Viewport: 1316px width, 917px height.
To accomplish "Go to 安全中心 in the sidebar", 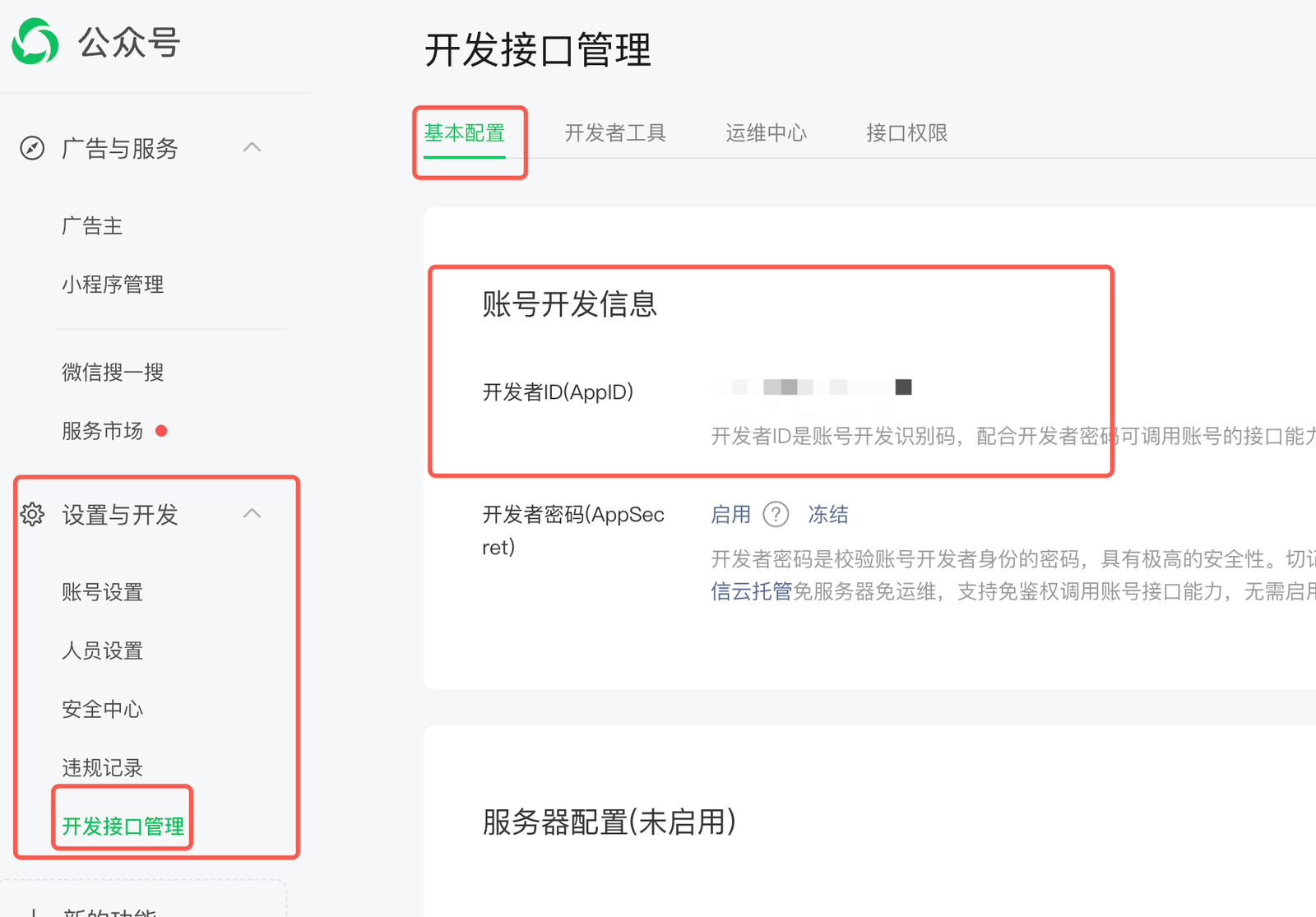I will [103, 709].
